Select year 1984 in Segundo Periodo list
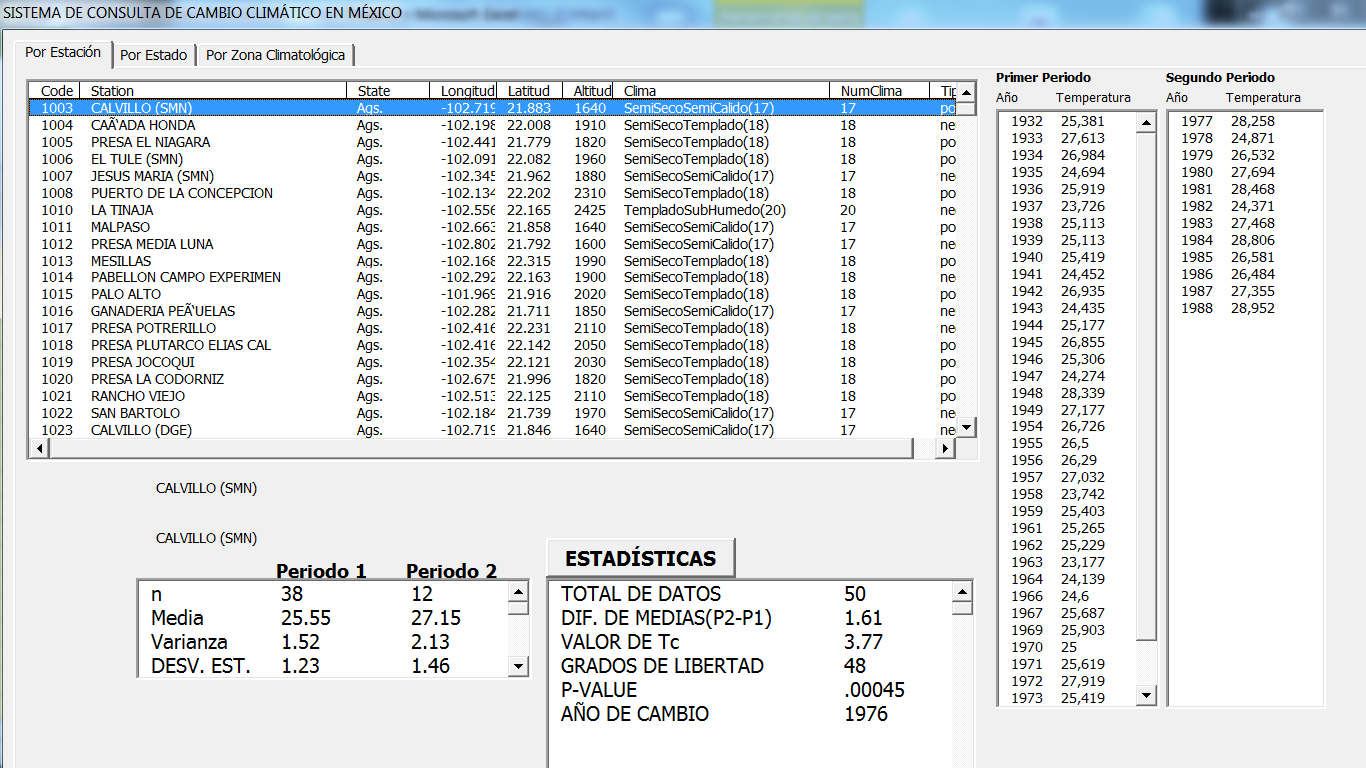Viewport: 1366px width, 768px height. click(1197, 240)
